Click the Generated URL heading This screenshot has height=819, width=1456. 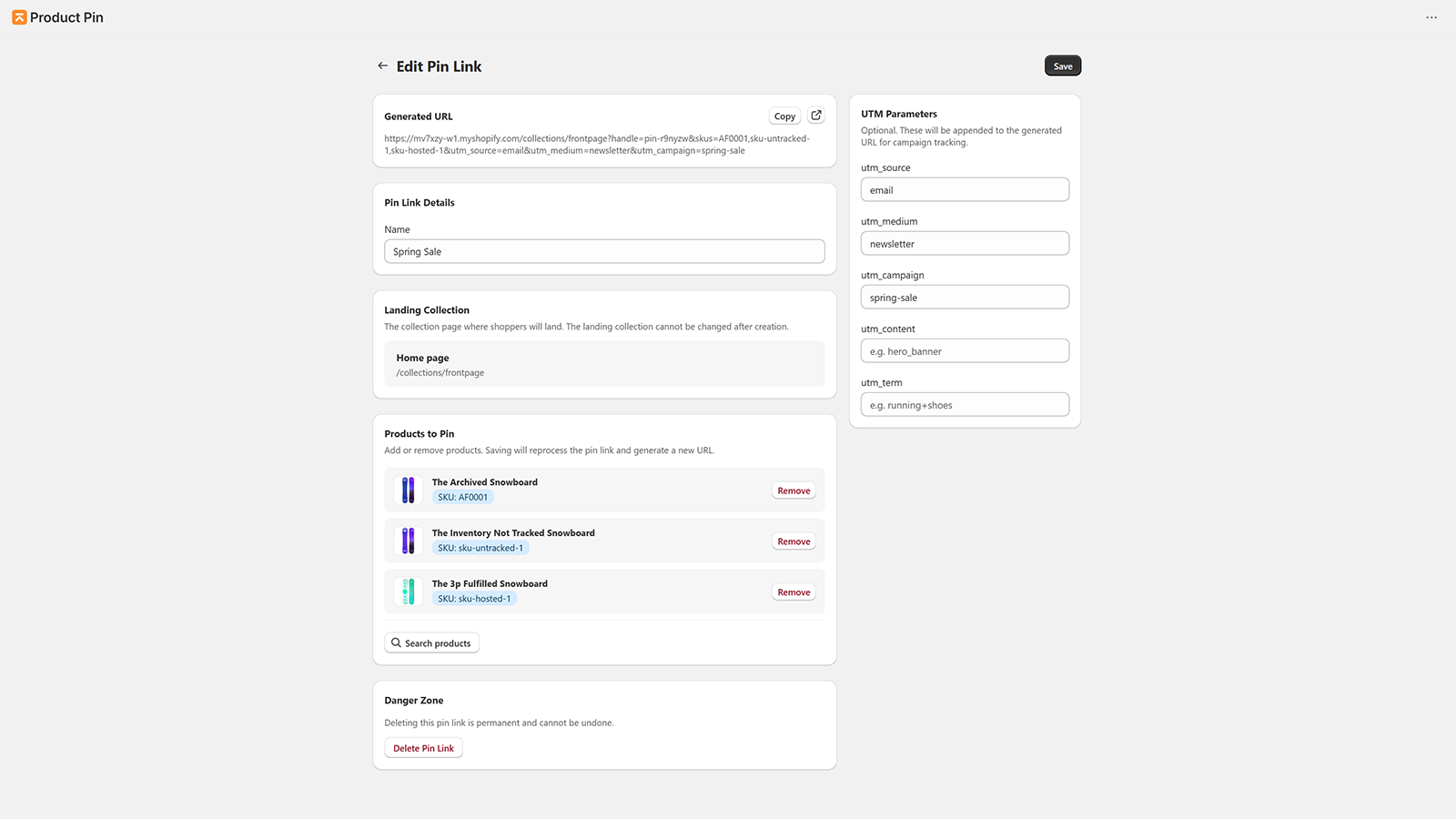coord(419,116)
